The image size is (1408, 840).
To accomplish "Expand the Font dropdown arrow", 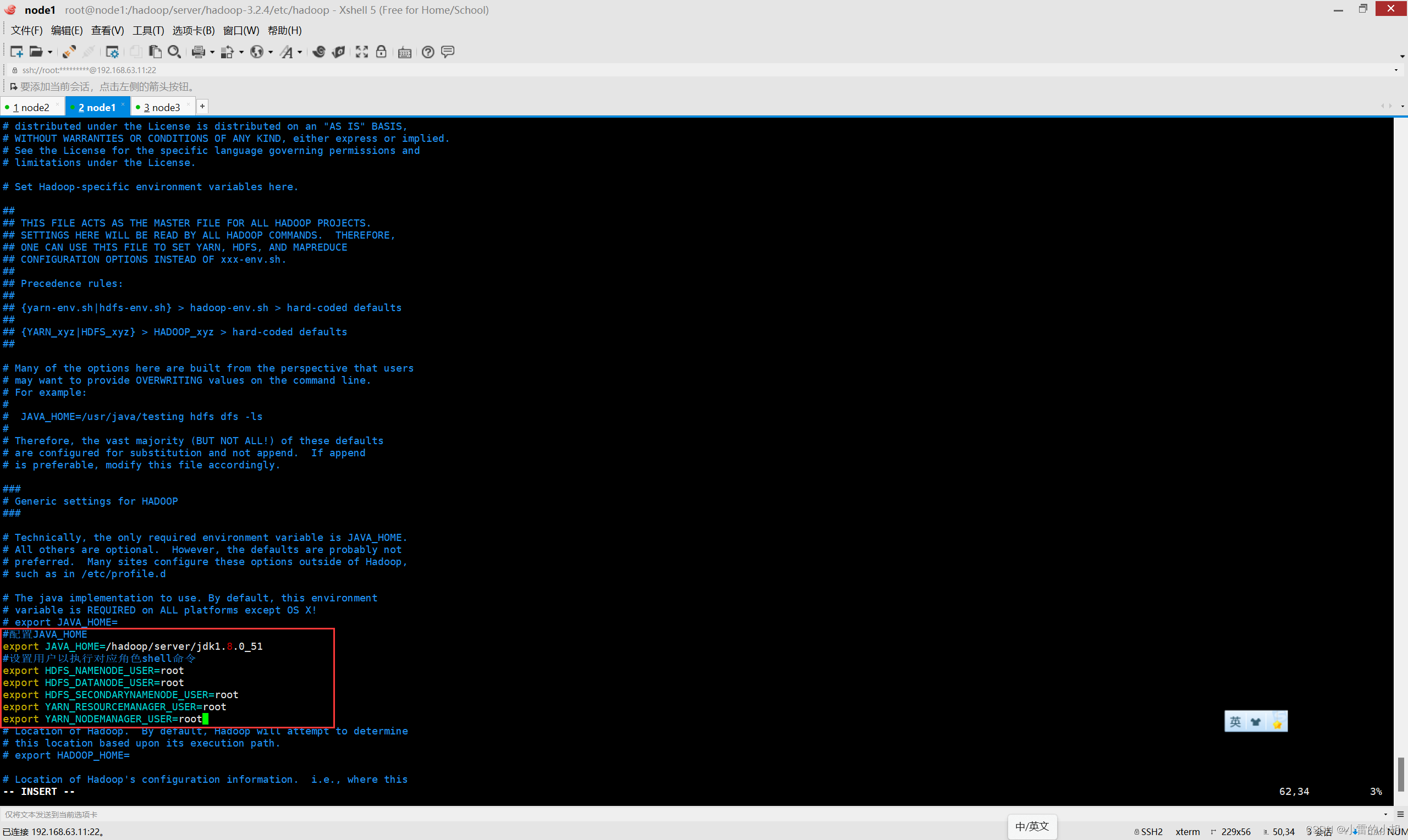I will point(300,52).
